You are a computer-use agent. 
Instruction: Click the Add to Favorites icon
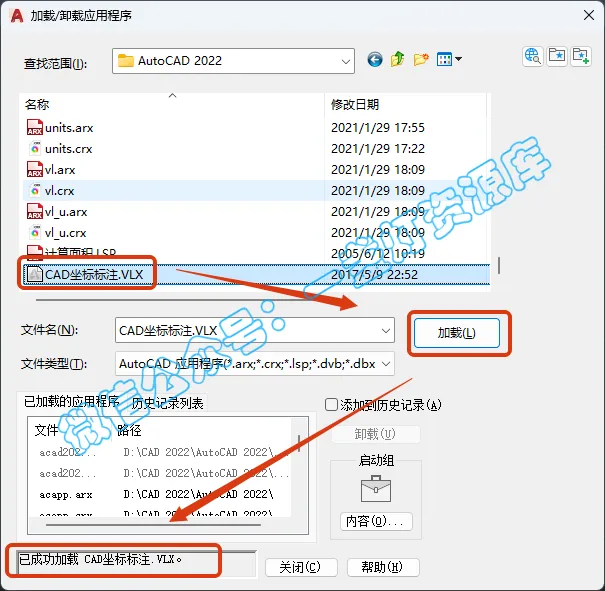(581, 56)
